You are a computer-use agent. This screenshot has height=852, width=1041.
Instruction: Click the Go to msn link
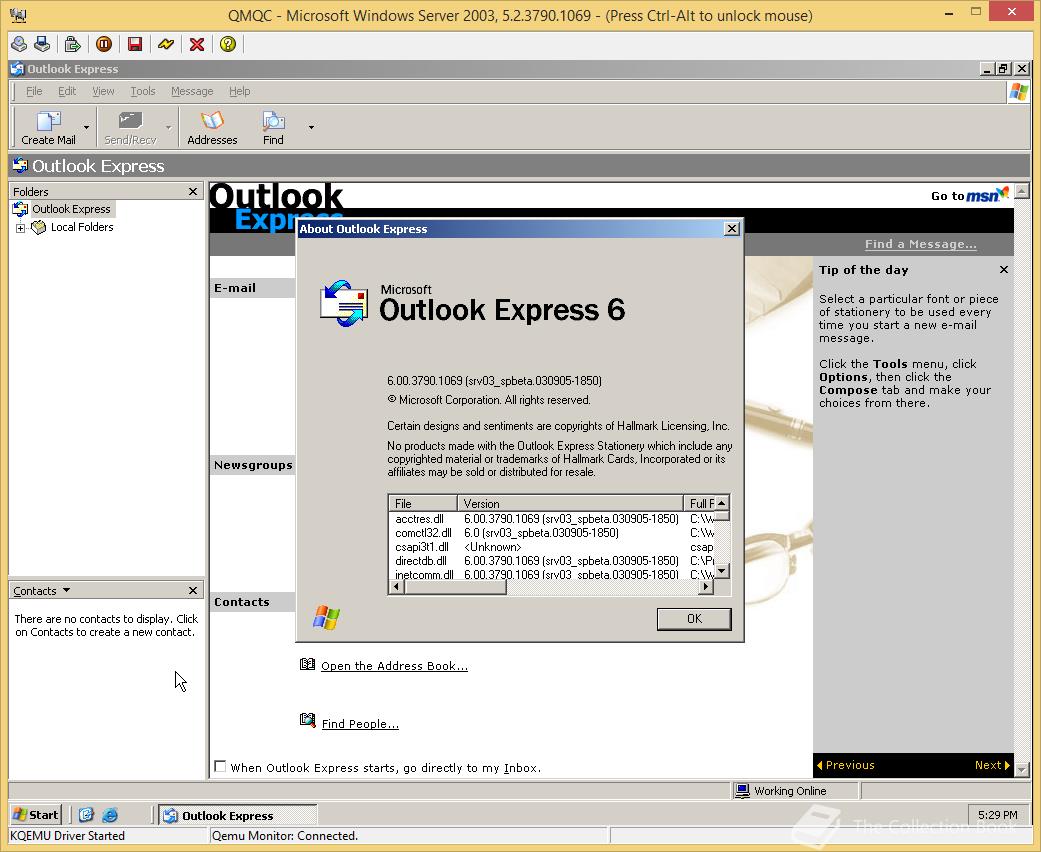(969, 195)
